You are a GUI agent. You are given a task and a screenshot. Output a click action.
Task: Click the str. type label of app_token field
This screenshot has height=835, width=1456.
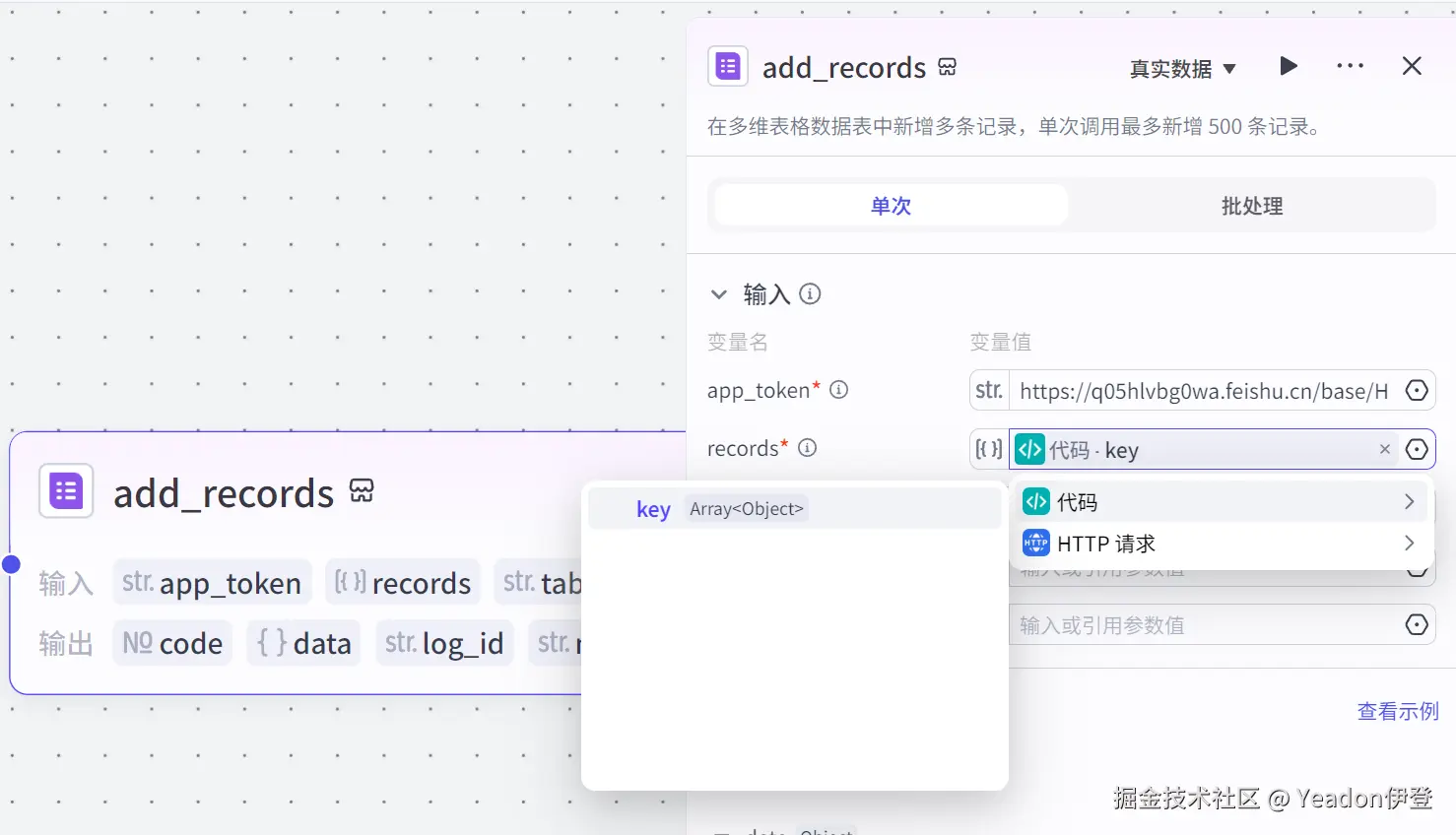[989, 391]
